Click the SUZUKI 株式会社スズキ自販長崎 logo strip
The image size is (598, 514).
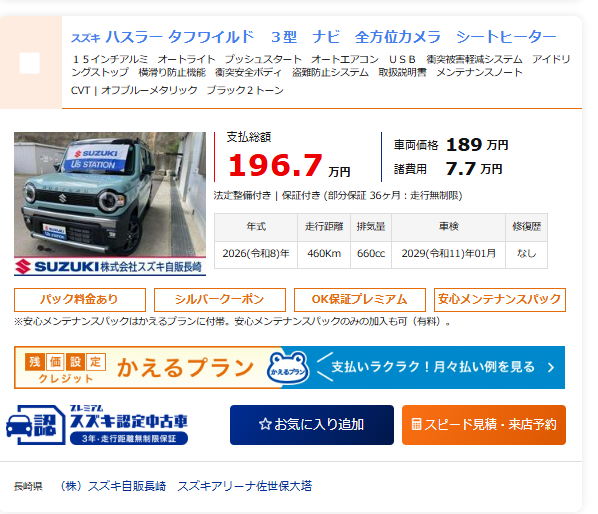110,267
